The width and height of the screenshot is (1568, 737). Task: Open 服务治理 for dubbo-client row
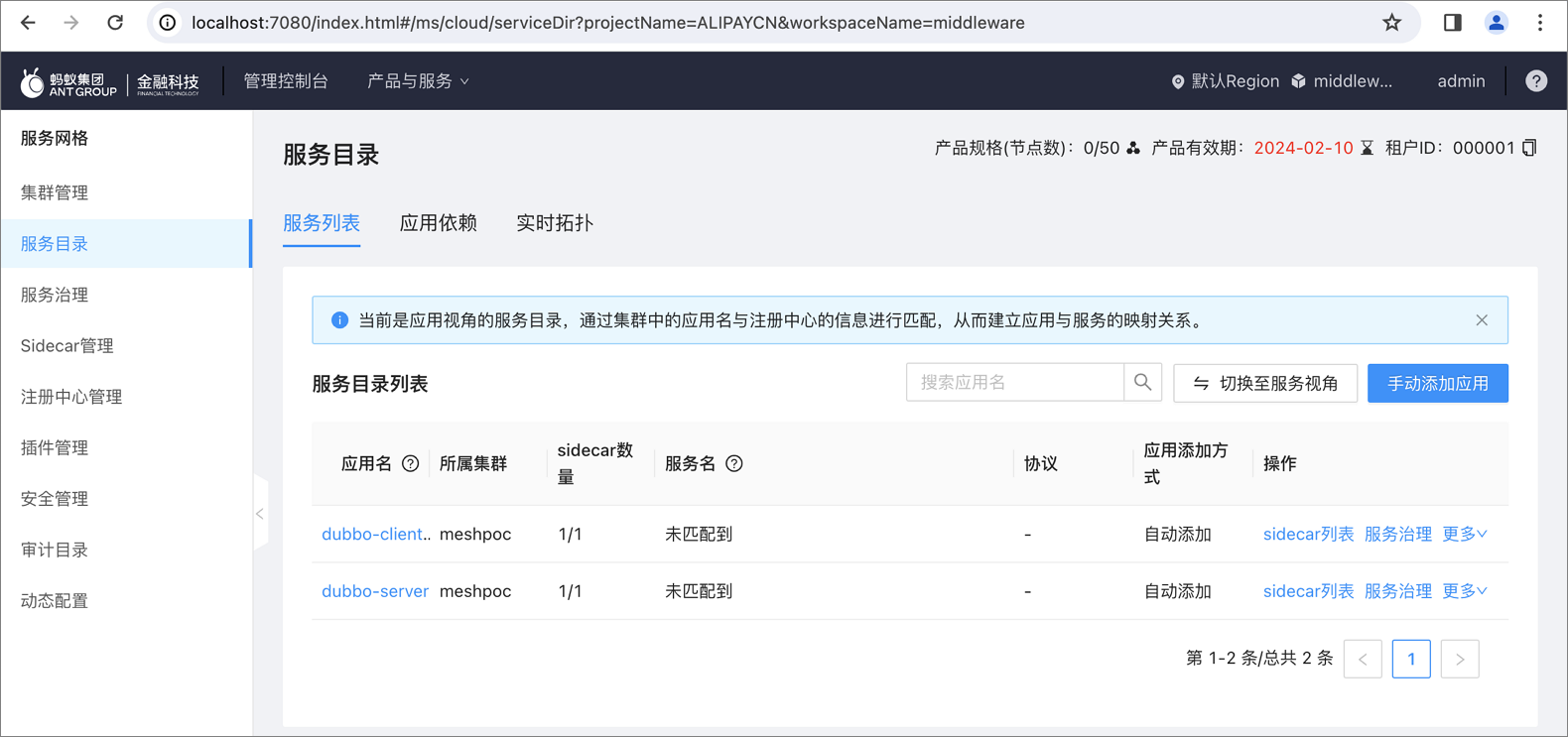click(1398, 534)
